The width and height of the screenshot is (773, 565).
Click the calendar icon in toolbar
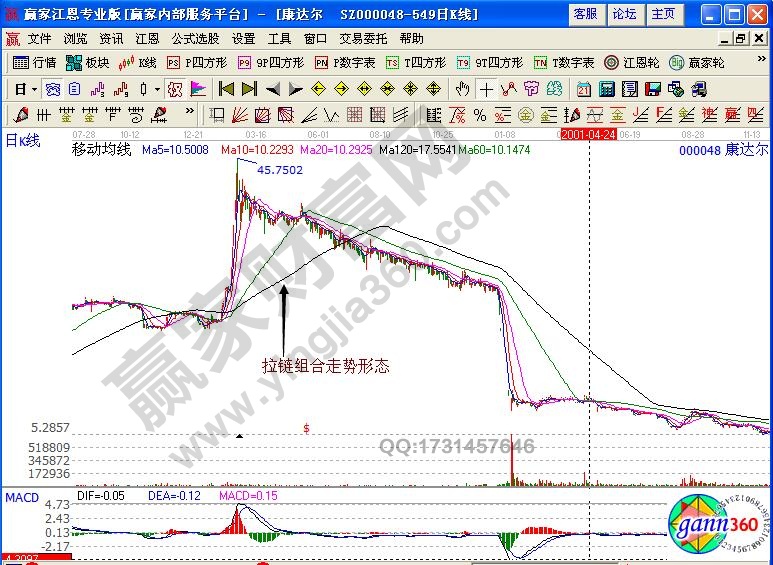click(x=583, y=88)
